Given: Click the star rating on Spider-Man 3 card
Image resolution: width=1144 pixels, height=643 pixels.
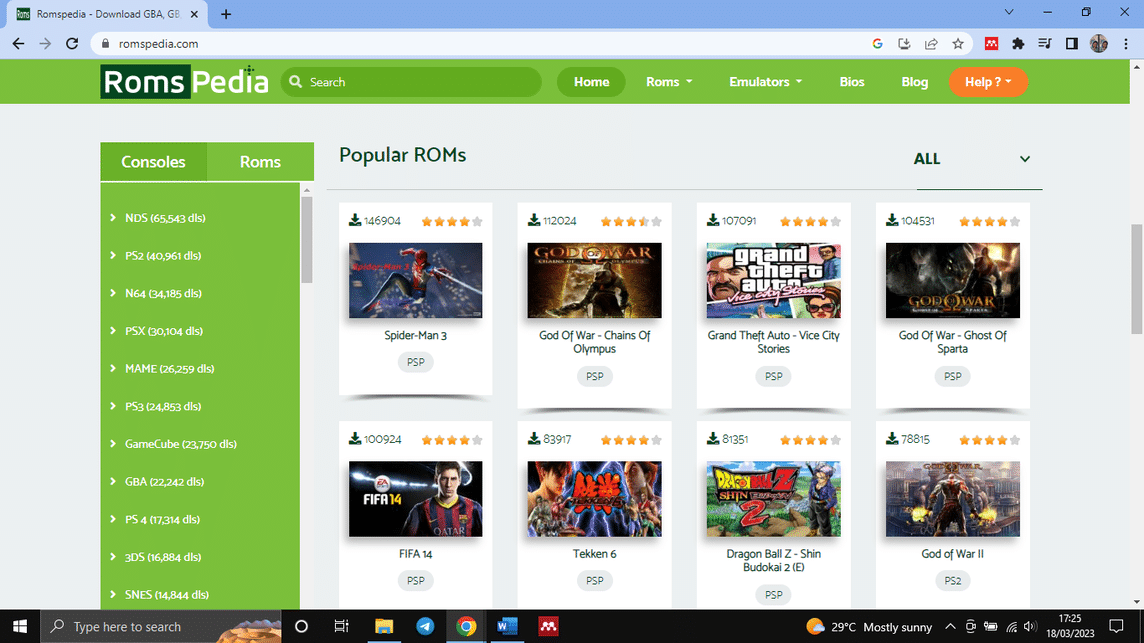Looking at the screenshot, I should click(452, 221).
